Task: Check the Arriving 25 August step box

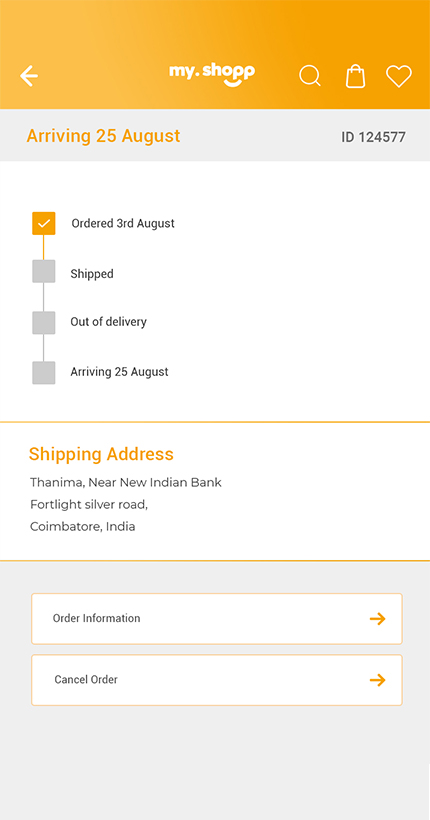Action: pyautogui.click(x=44, y=373)
